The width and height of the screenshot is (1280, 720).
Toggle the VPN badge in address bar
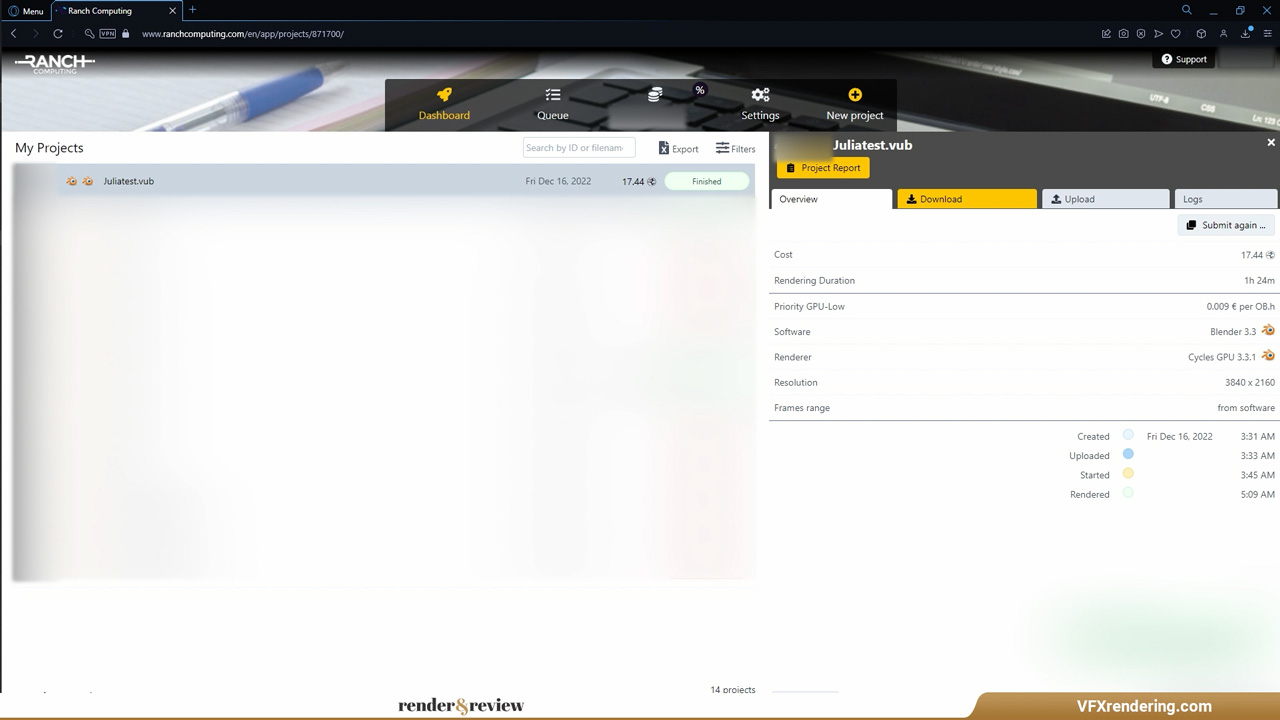(x=107, y=34)
